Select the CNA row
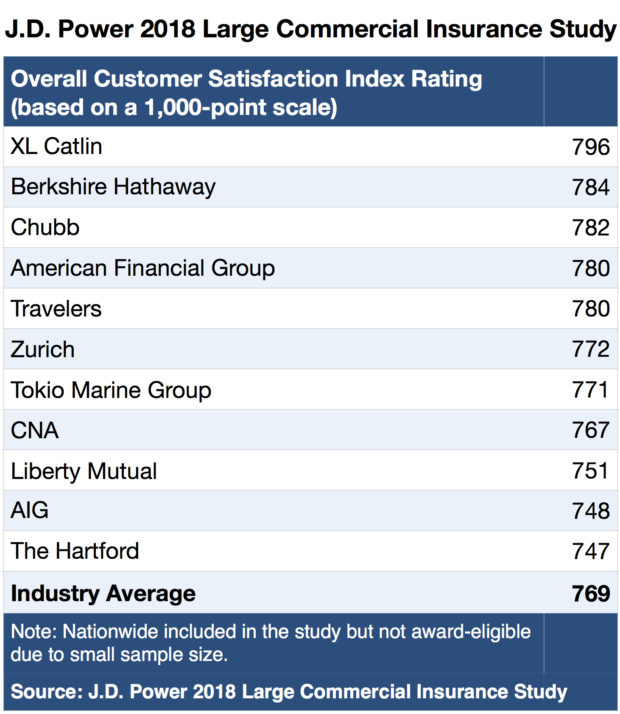 click(x=35, y=430)
